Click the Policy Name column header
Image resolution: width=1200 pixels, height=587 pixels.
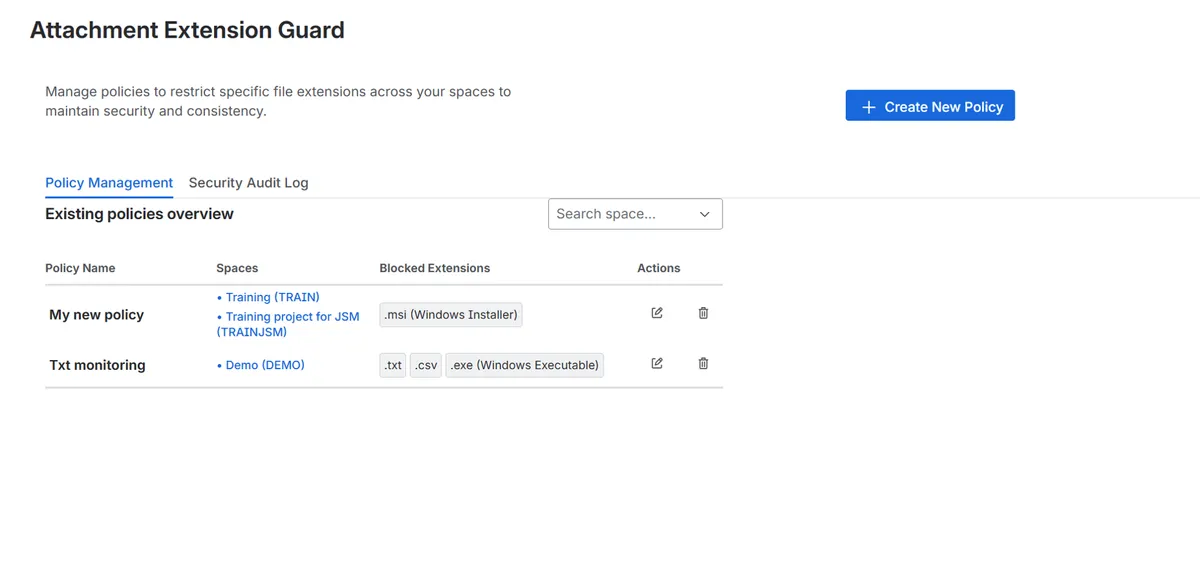pos(80,268)
